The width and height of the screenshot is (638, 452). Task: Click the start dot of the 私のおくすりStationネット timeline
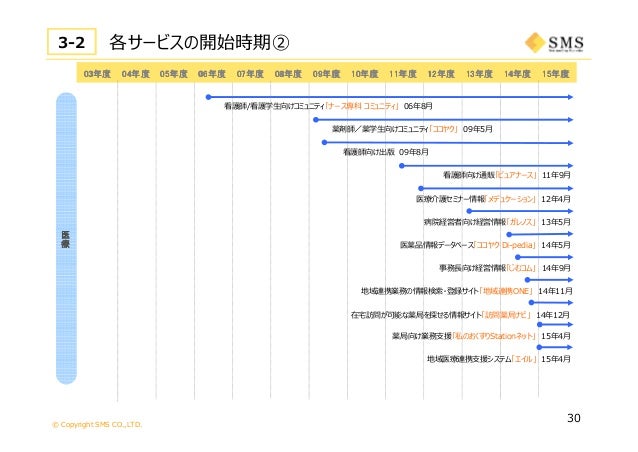pos(540,325)
